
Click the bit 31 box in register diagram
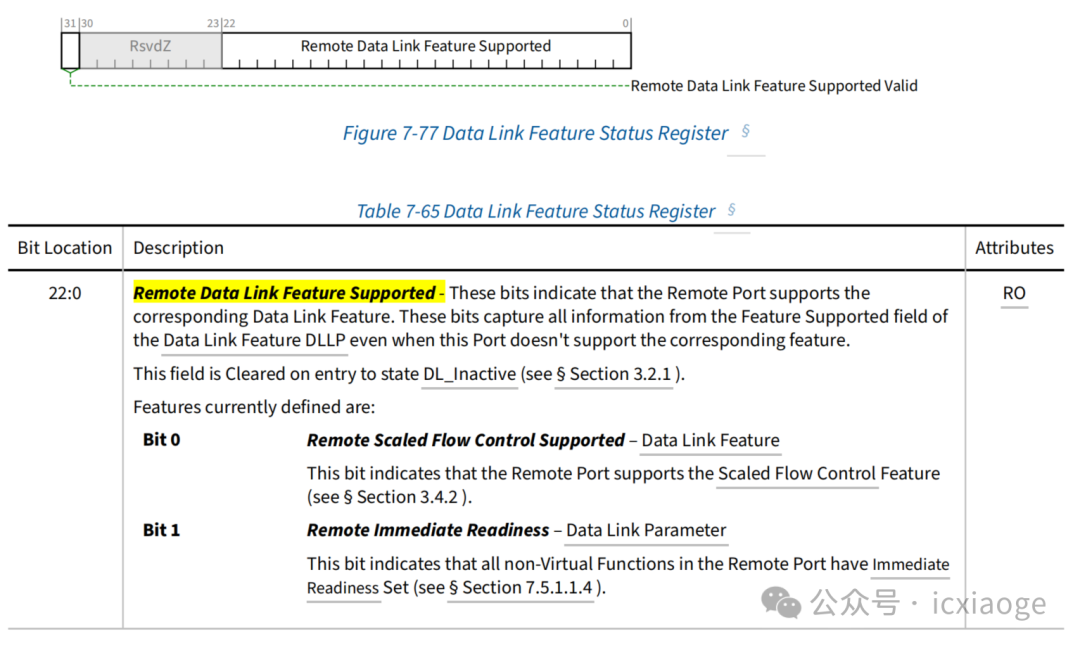70,49
